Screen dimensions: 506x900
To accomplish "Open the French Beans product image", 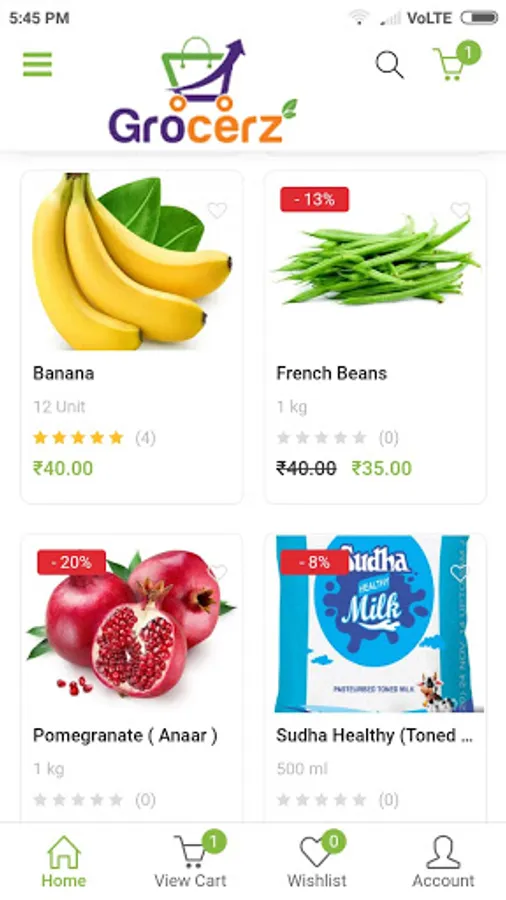I will 376,261.
